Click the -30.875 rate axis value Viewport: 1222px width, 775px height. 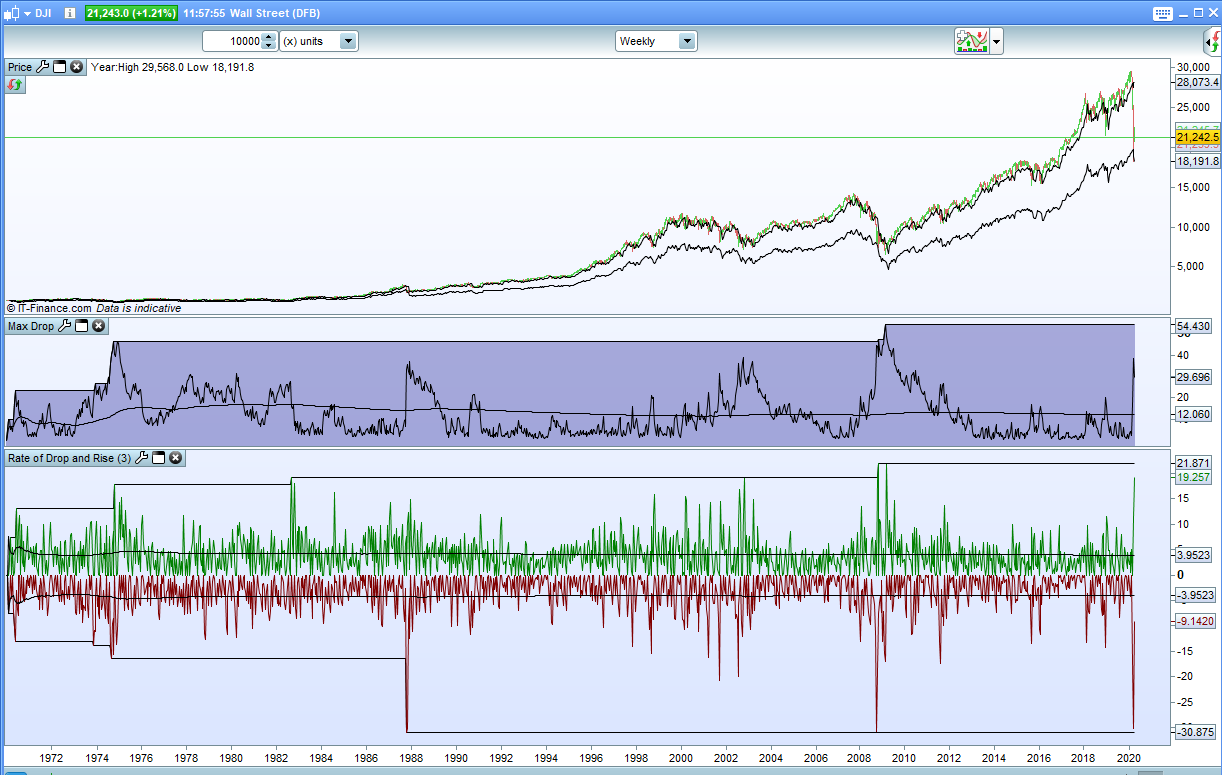click(1195, 733)
